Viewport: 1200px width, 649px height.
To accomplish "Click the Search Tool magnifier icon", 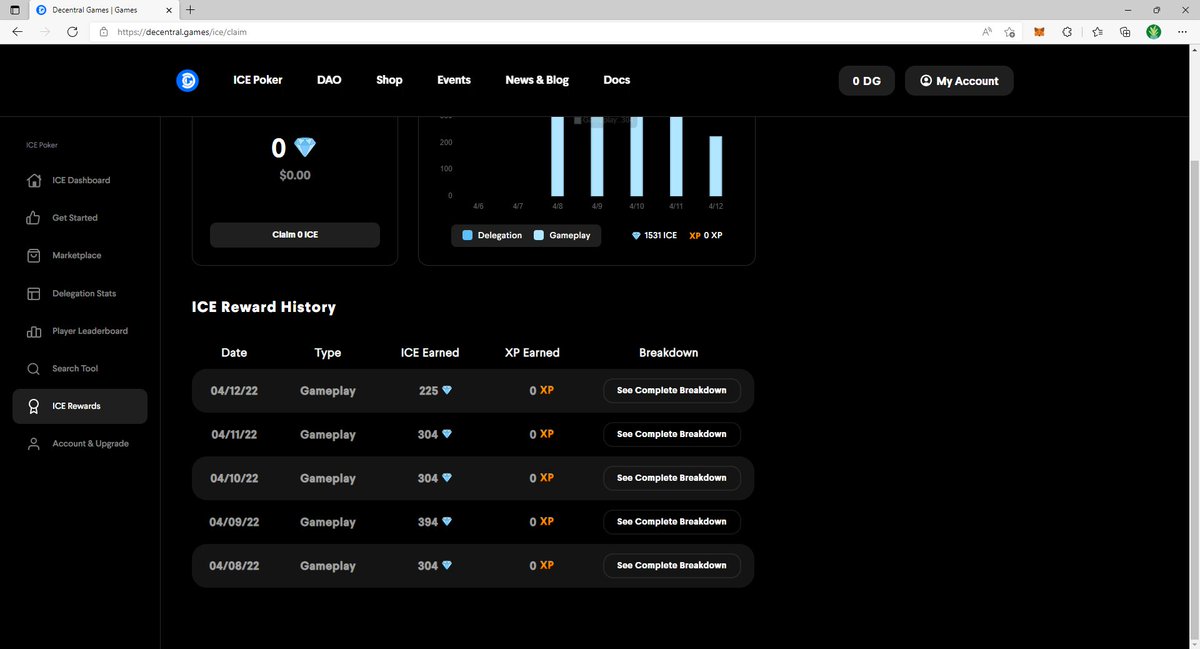I will point(33,368).
